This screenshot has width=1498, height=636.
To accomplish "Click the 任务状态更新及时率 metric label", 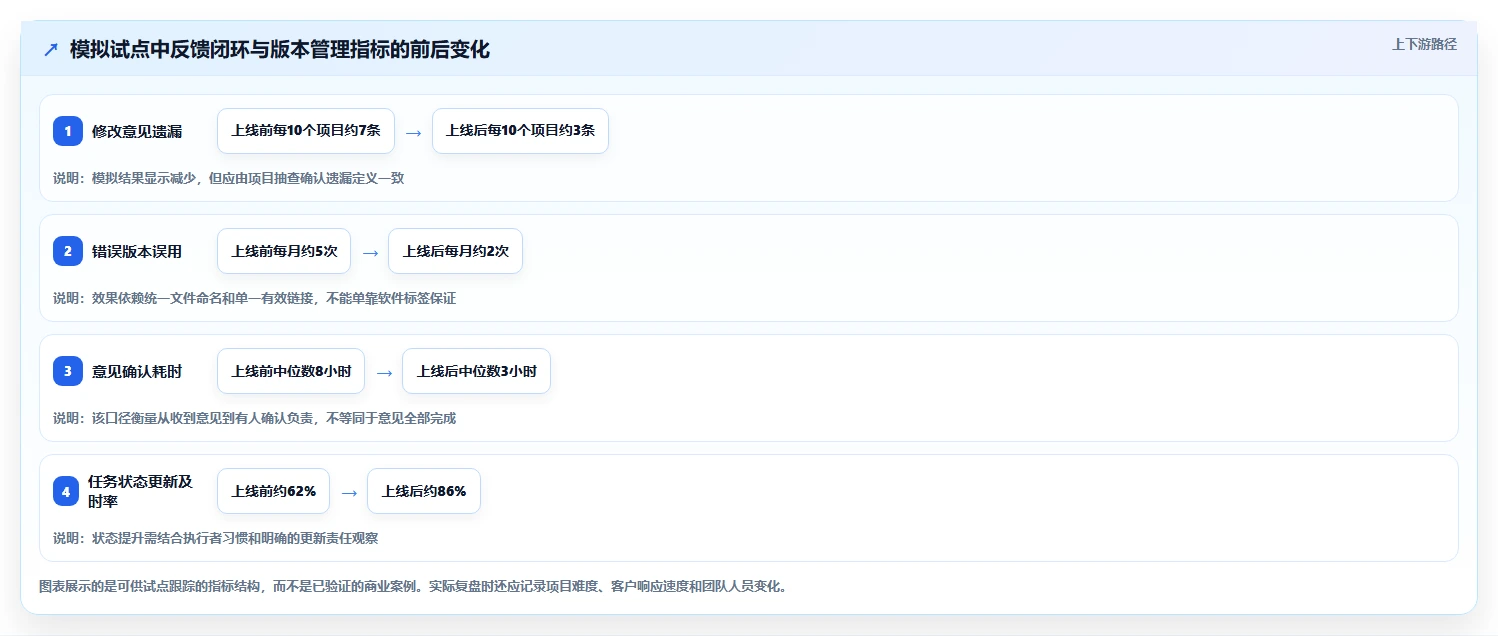I will click(139, 491).
